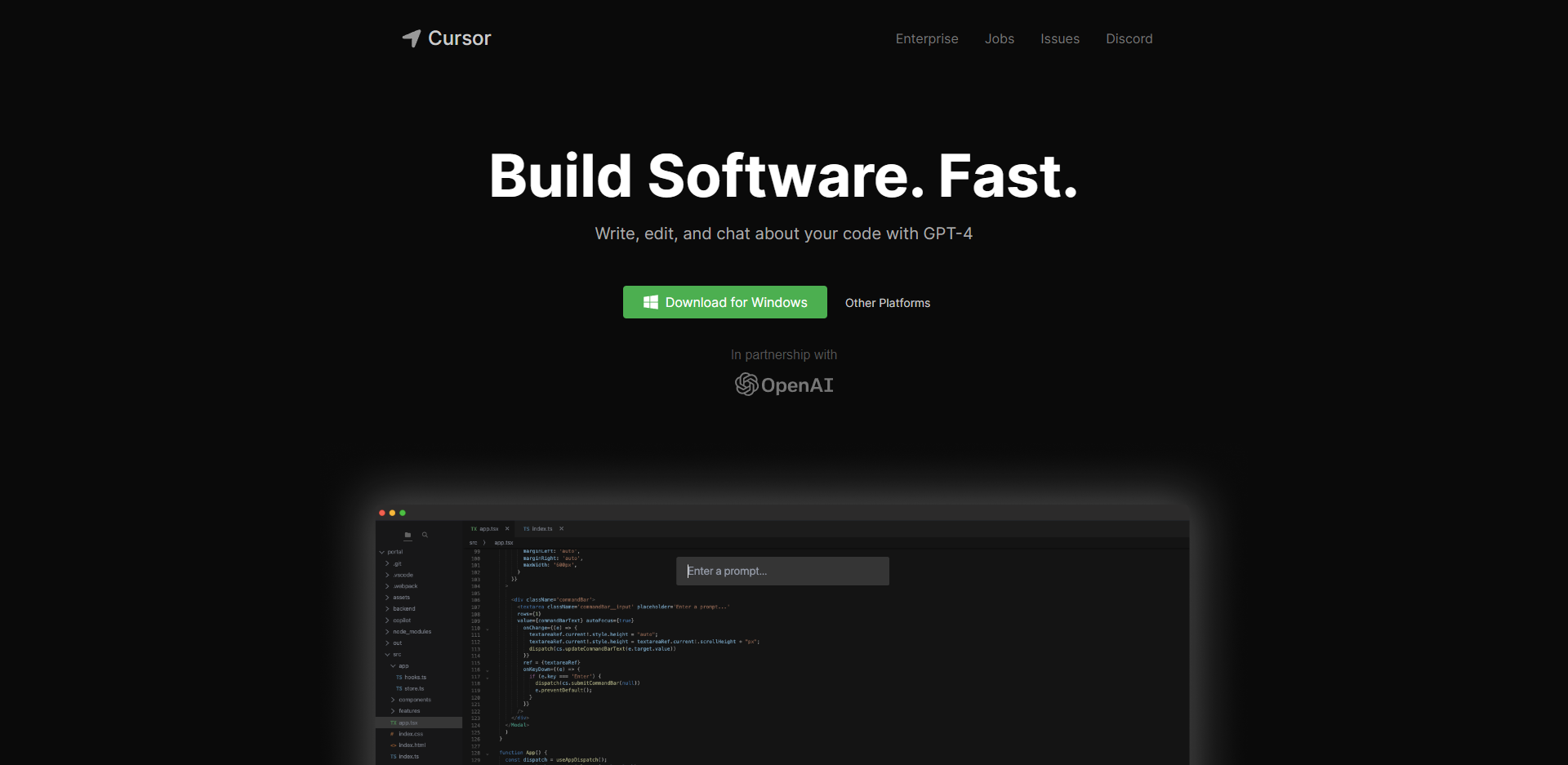Open the Enterprise page

coord(927,38)
